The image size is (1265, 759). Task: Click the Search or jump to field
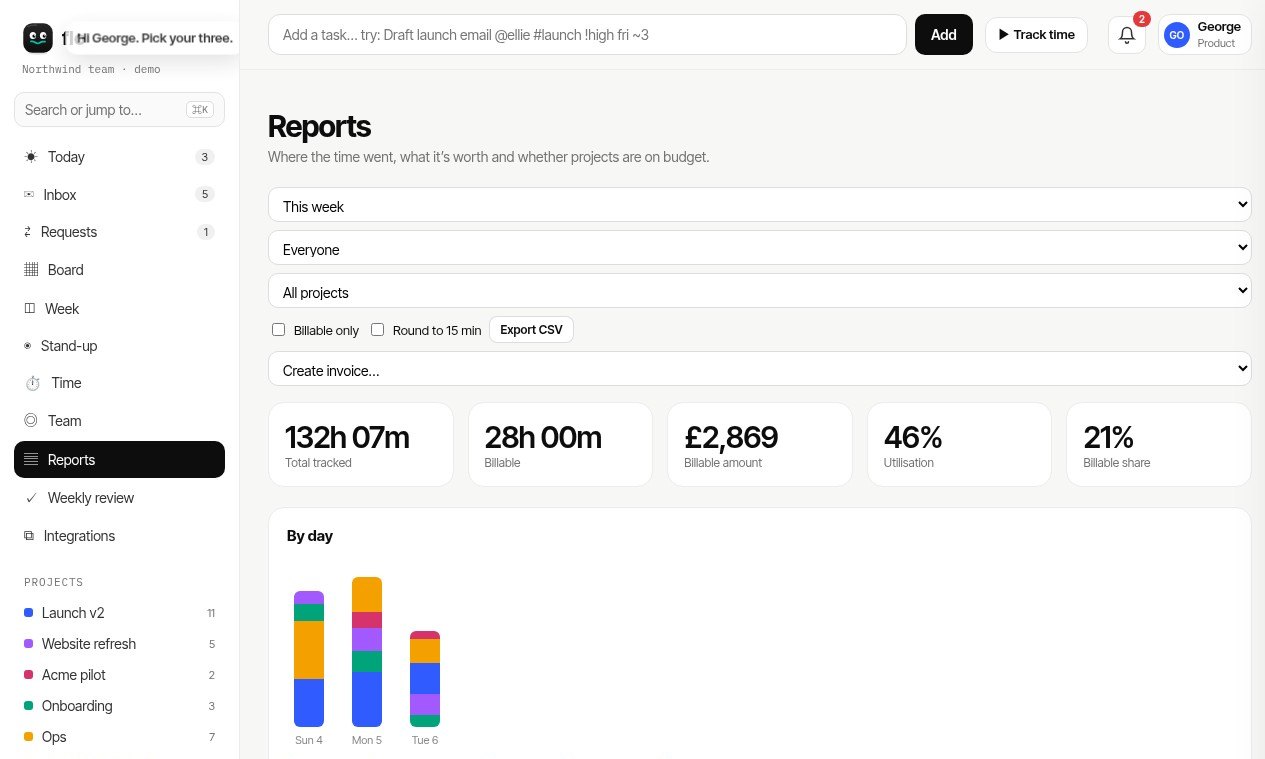point(119,110)
